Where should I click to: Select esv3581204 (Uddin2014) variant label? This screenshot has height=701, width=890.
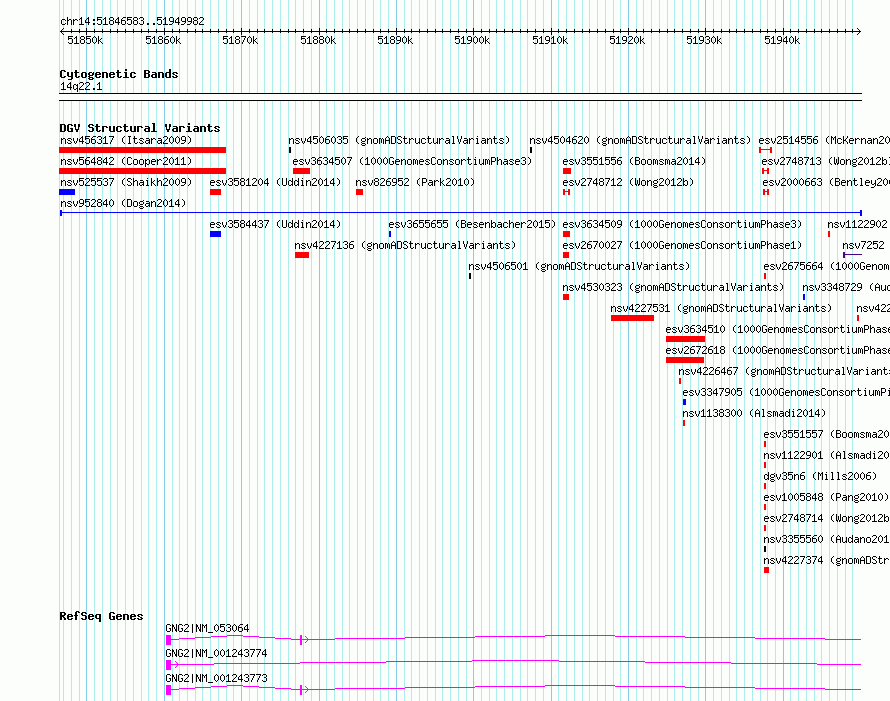[275, 182]
